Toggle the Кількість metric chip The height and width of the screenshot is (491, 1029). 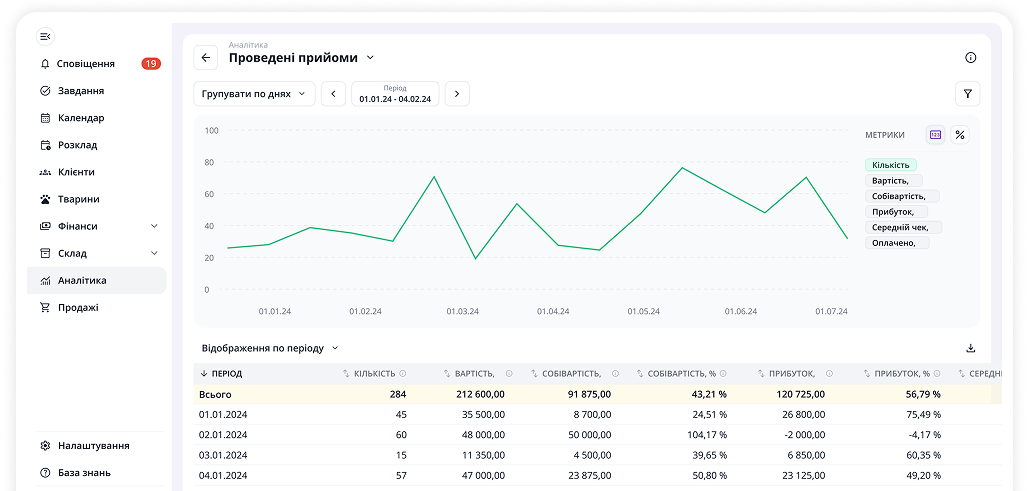(890, 165)
